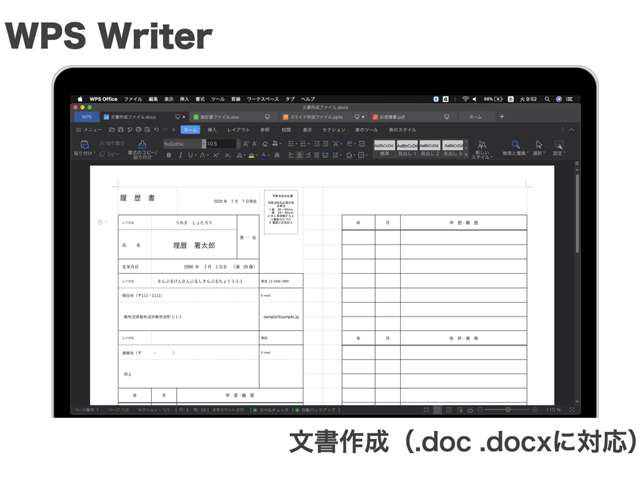Viewport: 640px width, 480px height.
Task: Expand the styles gallery more arrow
Action: [467, 155]
